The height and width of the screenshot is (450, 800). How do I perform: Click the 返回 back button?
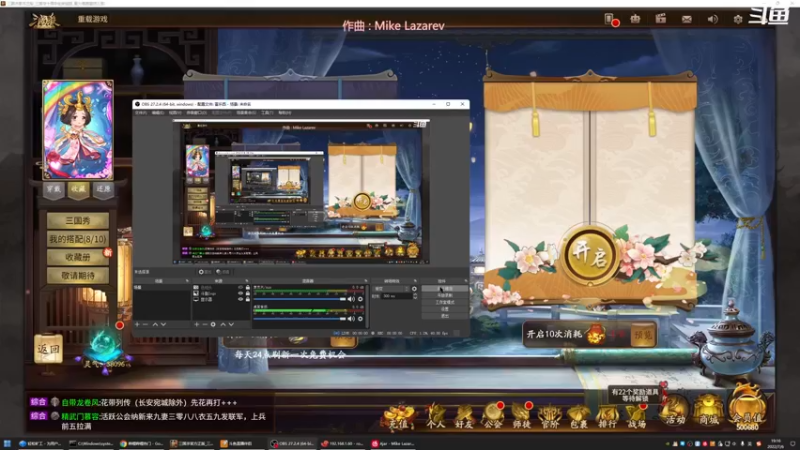[48, 349]
